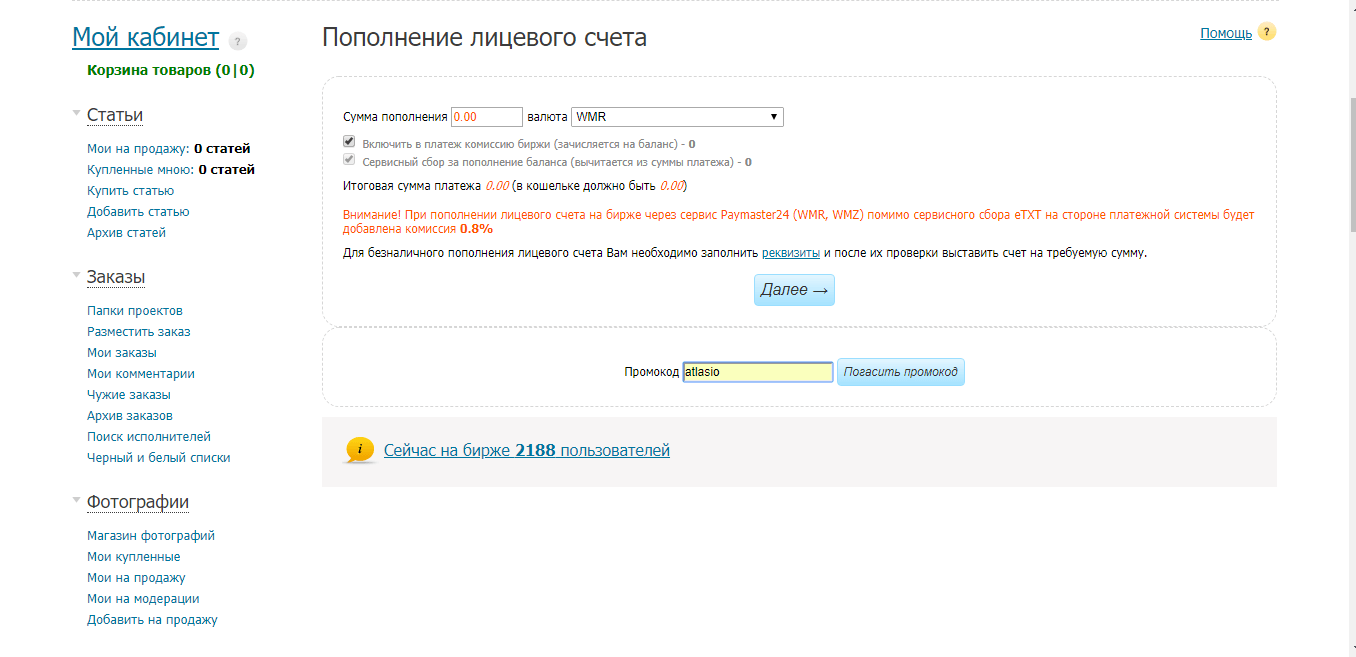
Task: Toggle the include exchange commission checkbox
Action: tap(349, 142)
